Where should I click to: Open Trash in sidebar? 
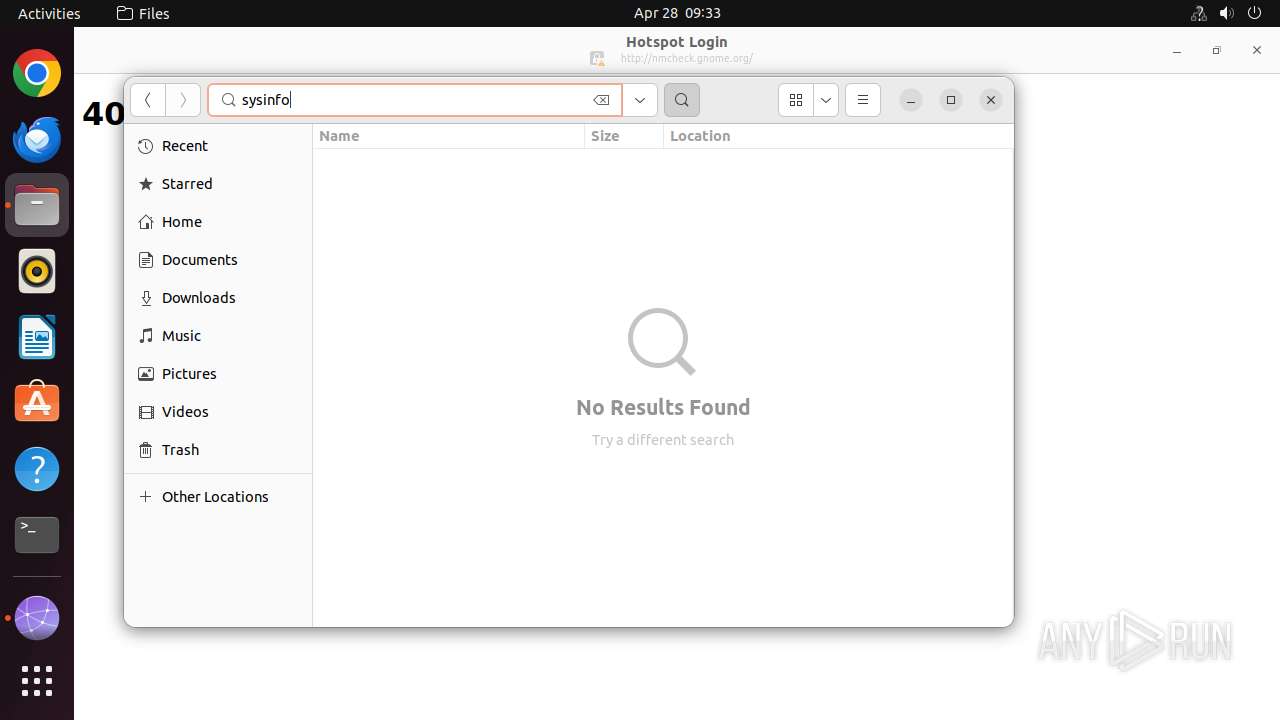click(x=218, y=450)
